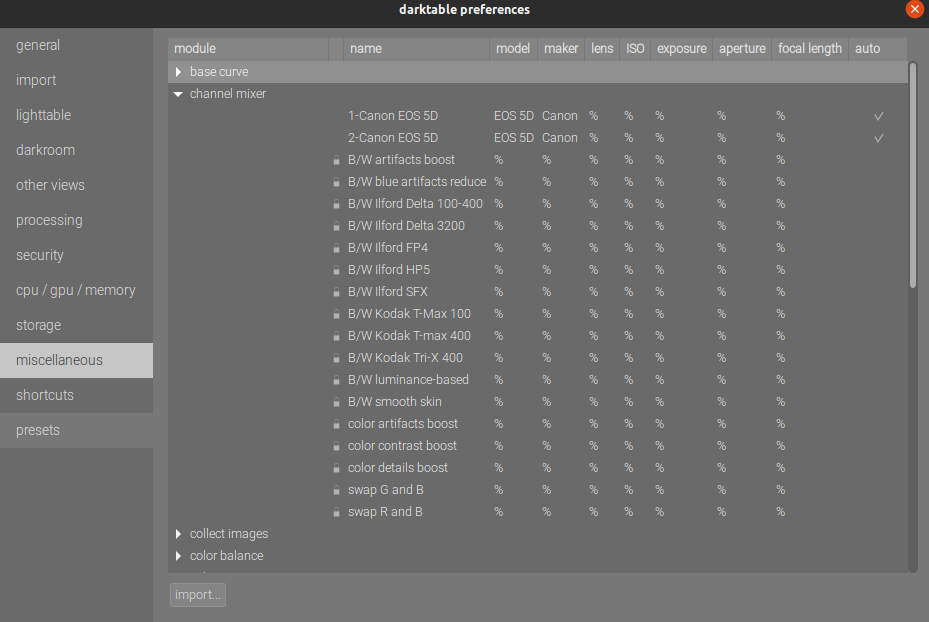Click the focal length column header
The height and width of the screenshot is (622, 929).
click(x=810, y=49)
